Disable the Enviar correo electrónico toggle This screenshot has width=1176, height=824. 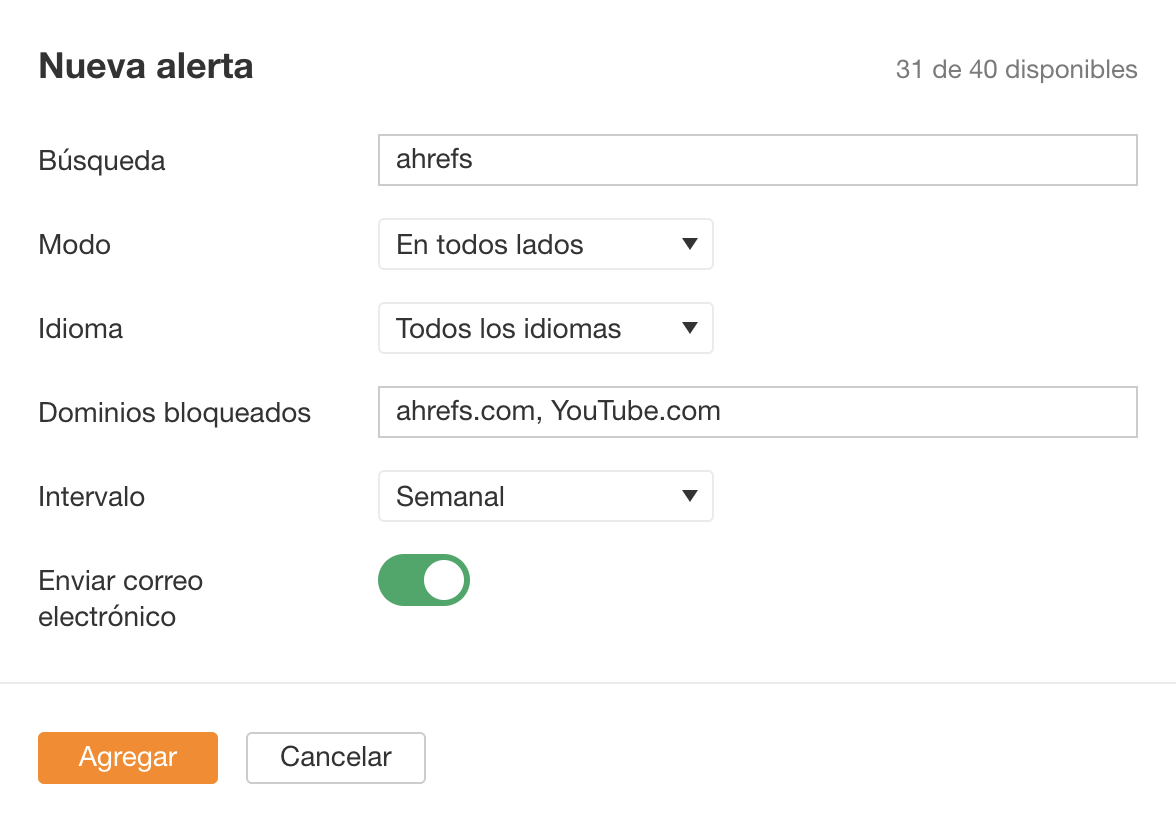coord(423,580)
